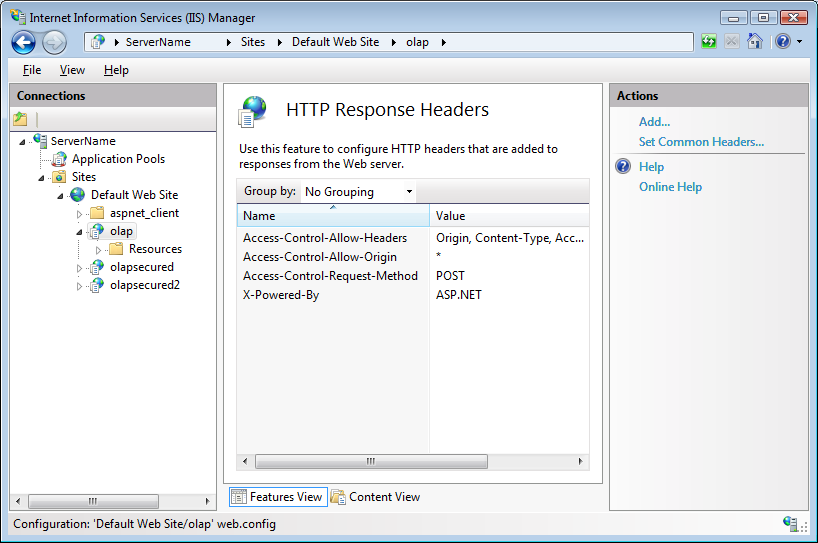Viewport: 818px width, 543px height.
Task: Select the Access-Control-Allow-Origin header row
Action: 319,257
